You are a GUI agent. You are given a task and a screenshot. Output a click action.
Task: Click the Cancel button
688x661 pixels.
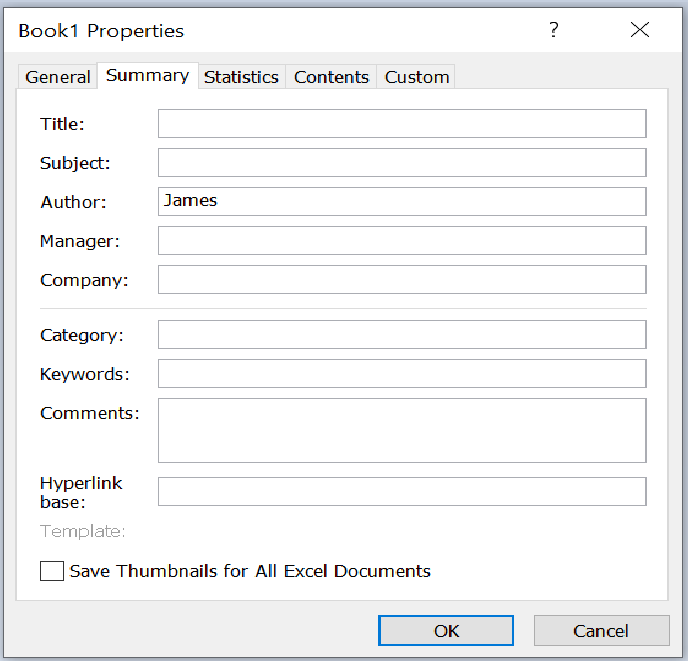tap(601, 631)
